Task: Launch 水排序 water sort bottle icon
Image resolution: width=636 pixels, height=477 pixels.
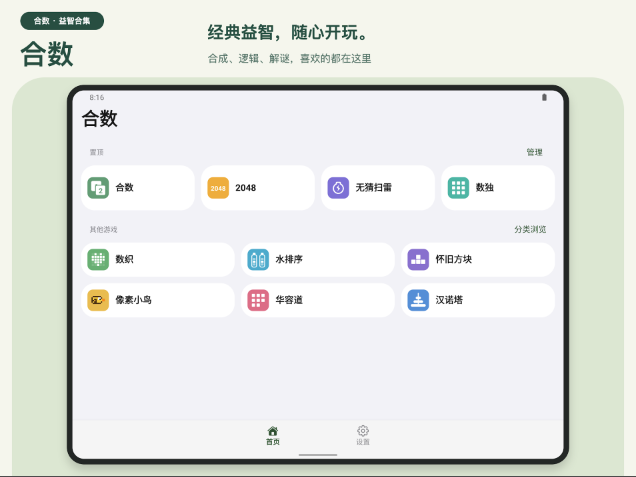Action: pyautogui.click(x=258, y=260)
